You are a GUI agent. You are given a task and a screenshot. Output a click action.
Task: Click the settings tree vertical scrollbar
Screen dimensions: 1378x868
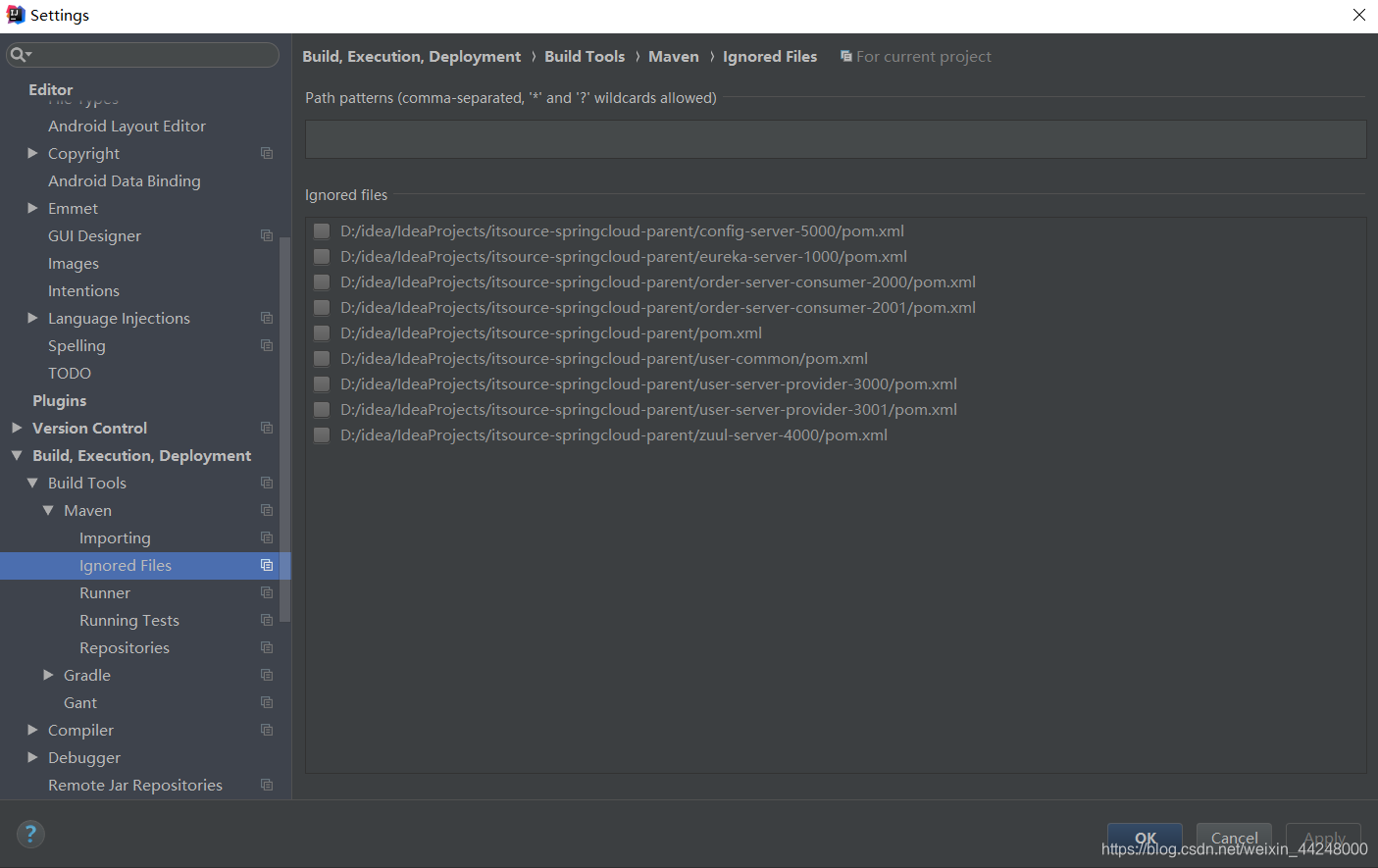(285, 429)
